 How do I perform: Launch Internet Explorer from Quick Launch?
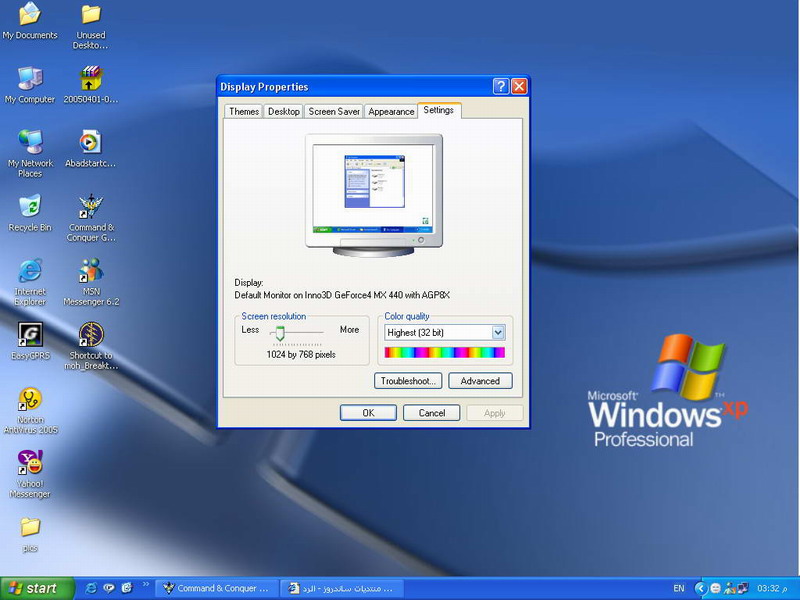point(91,588)
